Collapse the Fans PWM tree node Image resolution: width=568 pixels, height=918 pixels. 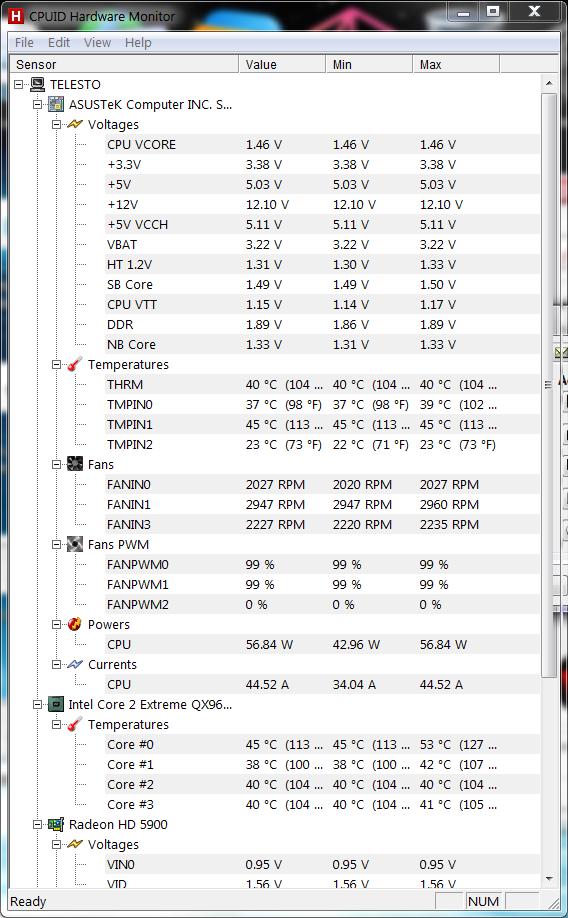pyautogui.click(x=57, y=544)
